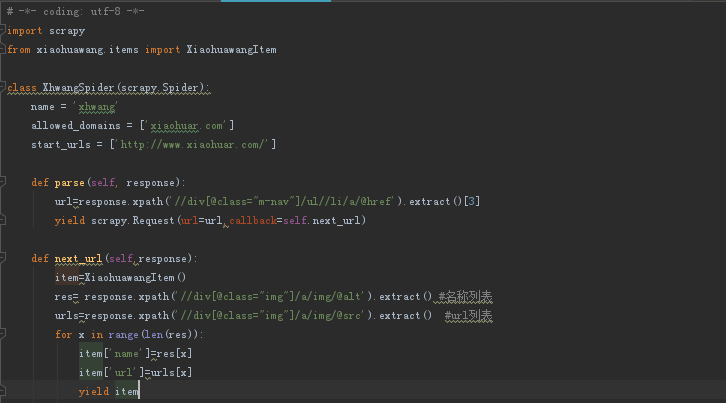The height and width of the screenshot is (403, 726).
Task: Click len(res) in the for loop
Action: click(x=169, y=334)
